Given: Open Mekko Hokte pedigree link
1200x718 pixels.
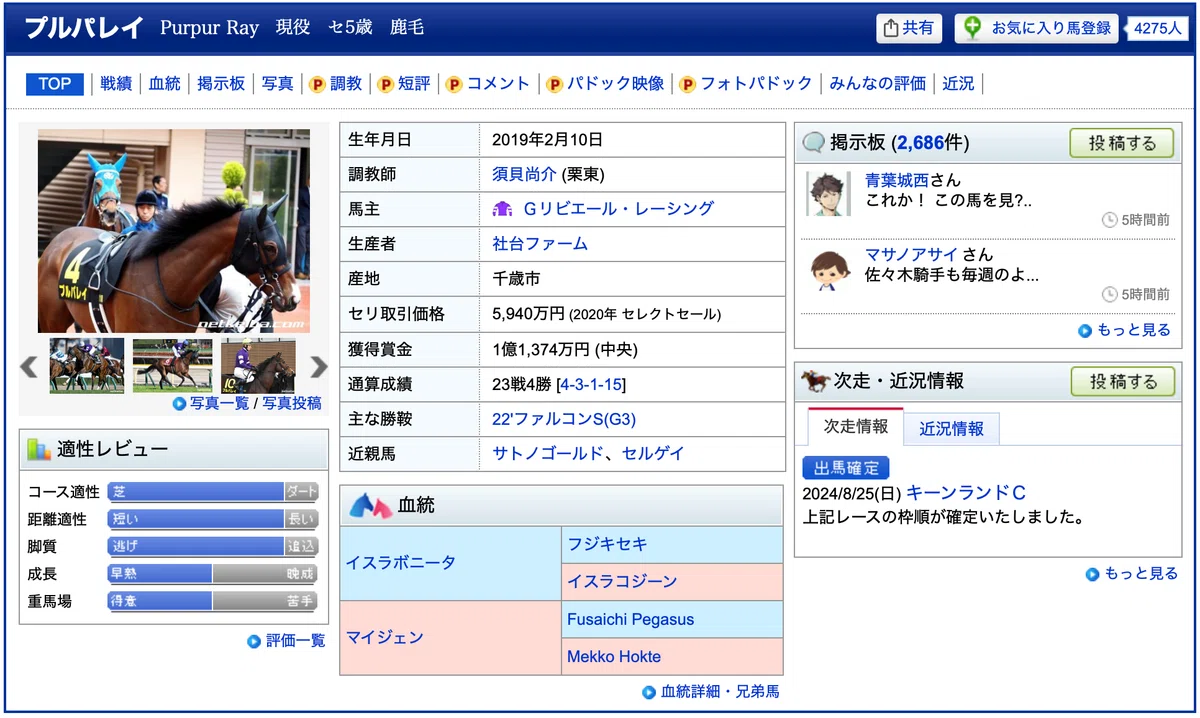Looking at the screenshot, I should (614, 657).
